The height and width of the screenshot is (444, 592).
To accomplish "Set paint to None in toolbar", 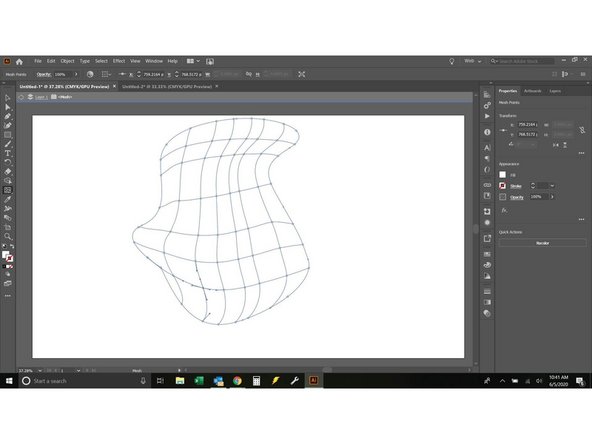I will tap(11, 267).
